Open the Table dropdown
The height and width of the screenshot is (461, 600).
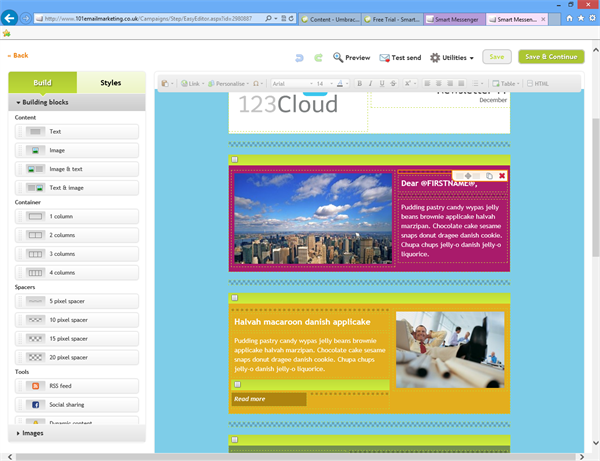click(x=506, y=83)
